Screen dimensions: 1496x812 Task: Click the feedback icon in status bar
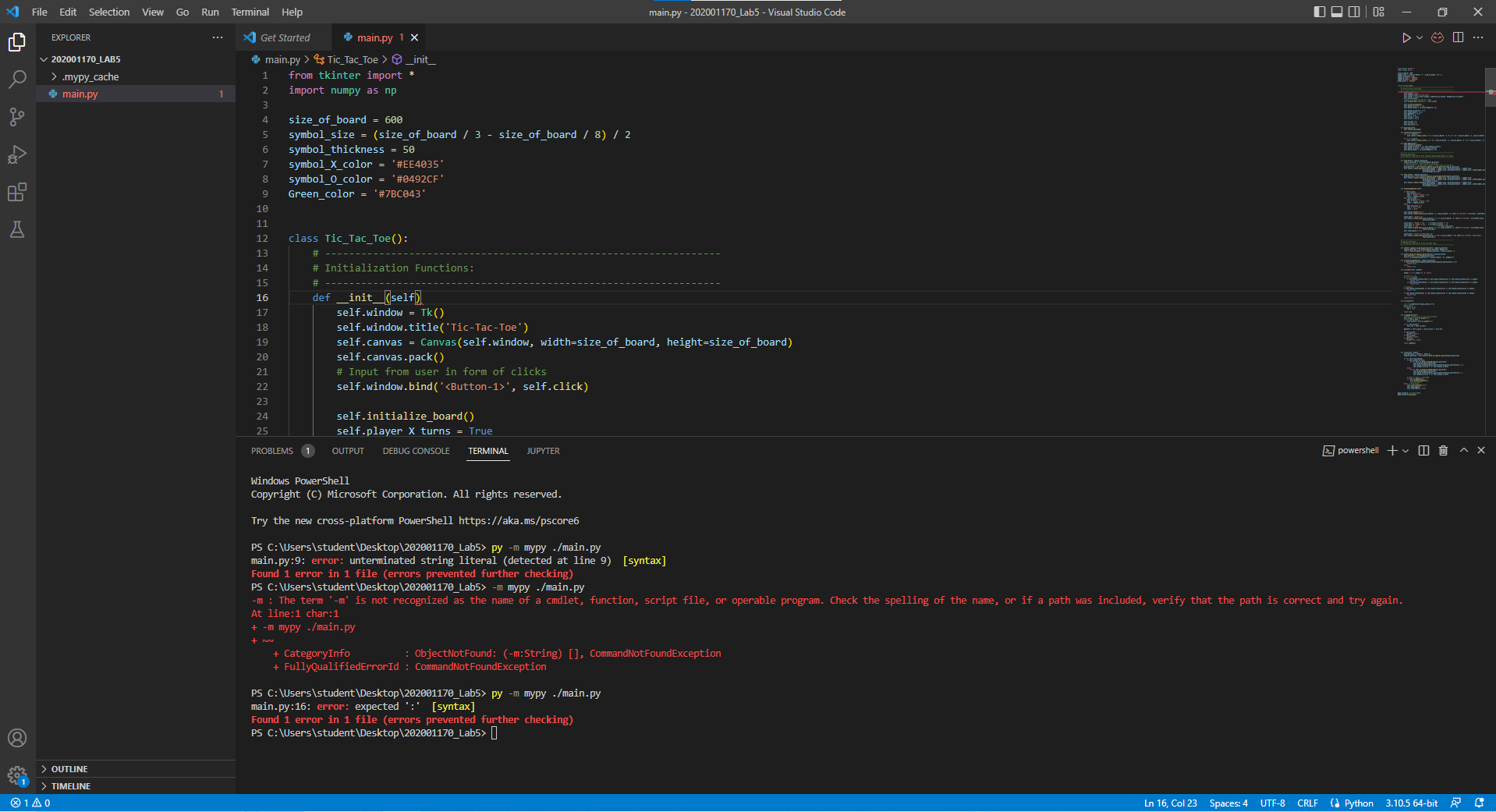tap(1455, 803)
